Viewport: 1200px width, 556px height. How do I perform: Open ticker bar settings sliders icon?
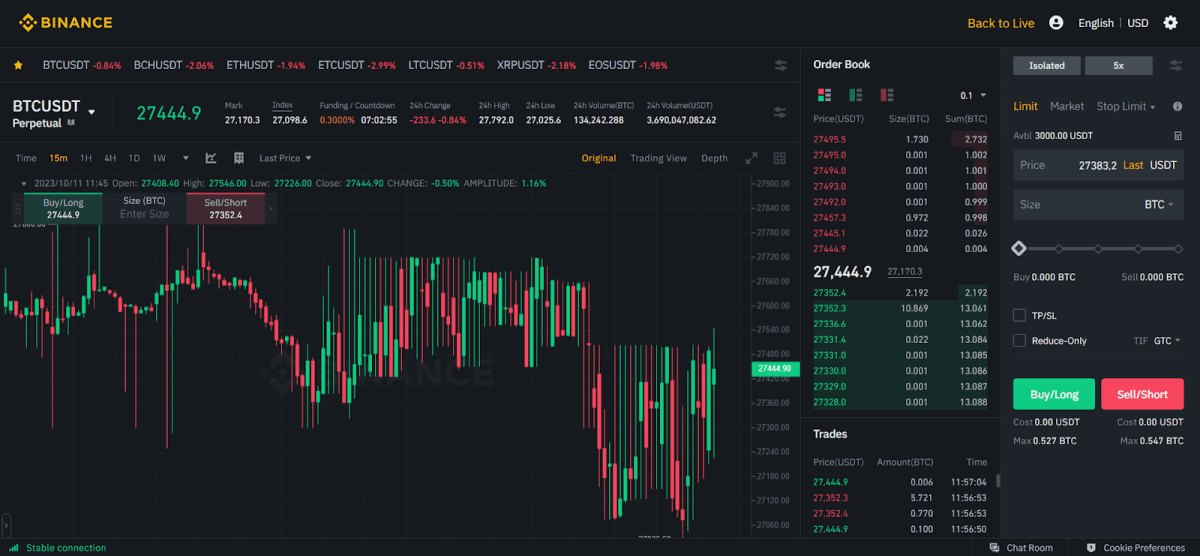pyautogui.click(x=781, y=65)
